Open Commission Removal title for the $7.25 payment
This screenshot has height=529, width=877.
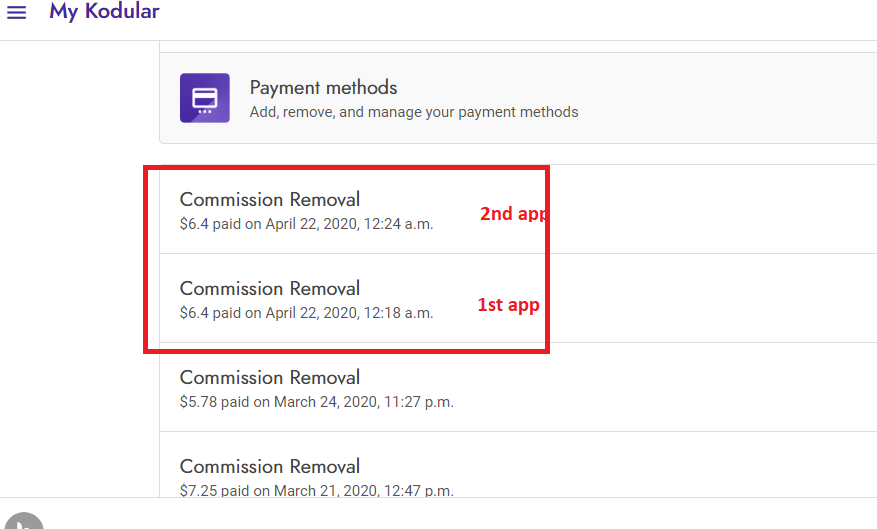pyautogui.click(x=270, y=466)
